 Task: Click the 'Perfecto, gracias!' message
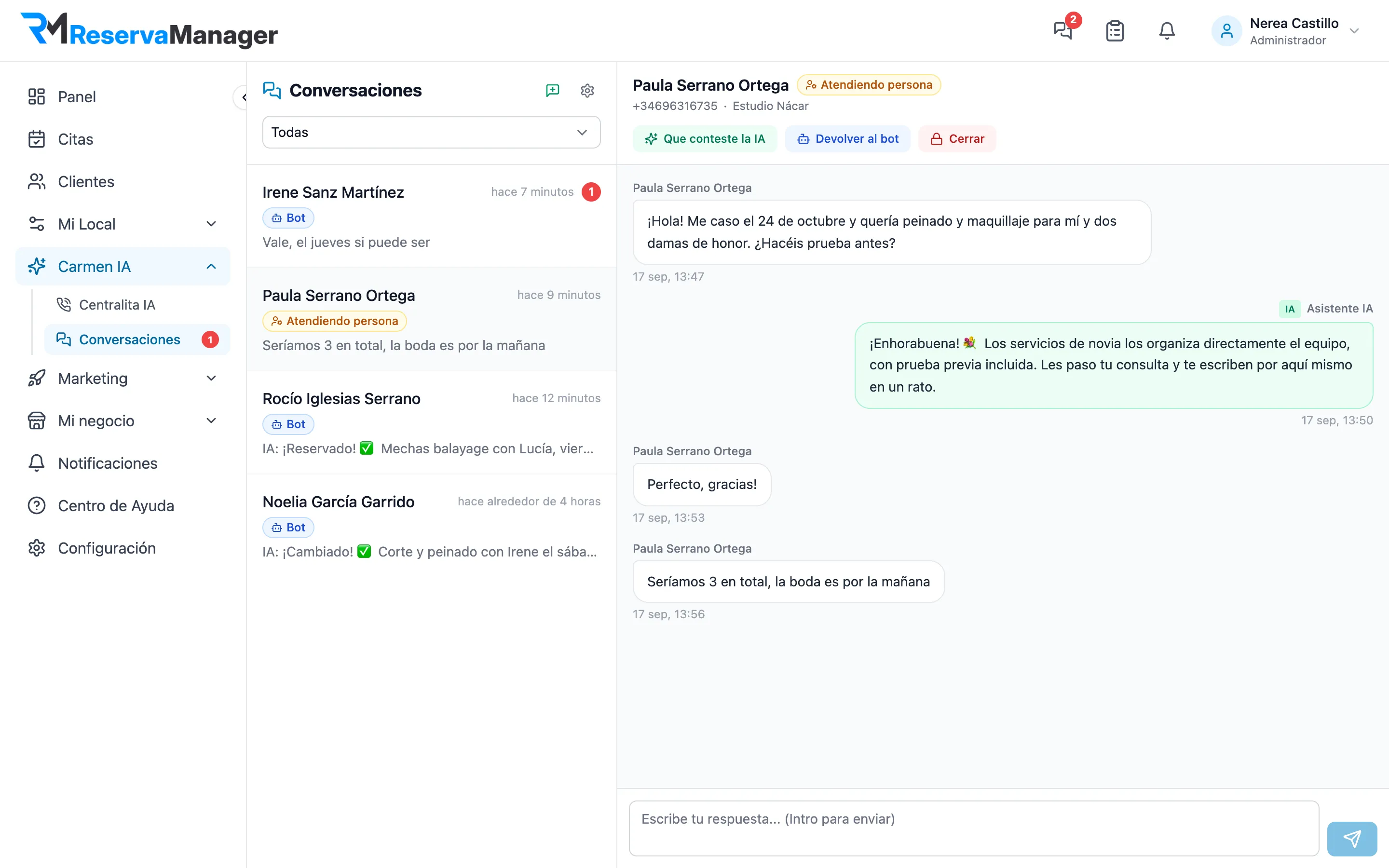(x=702, y=485)
